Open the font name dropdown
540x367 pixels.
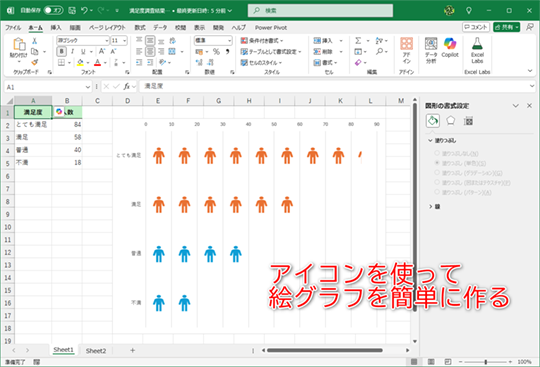point(106,41)
